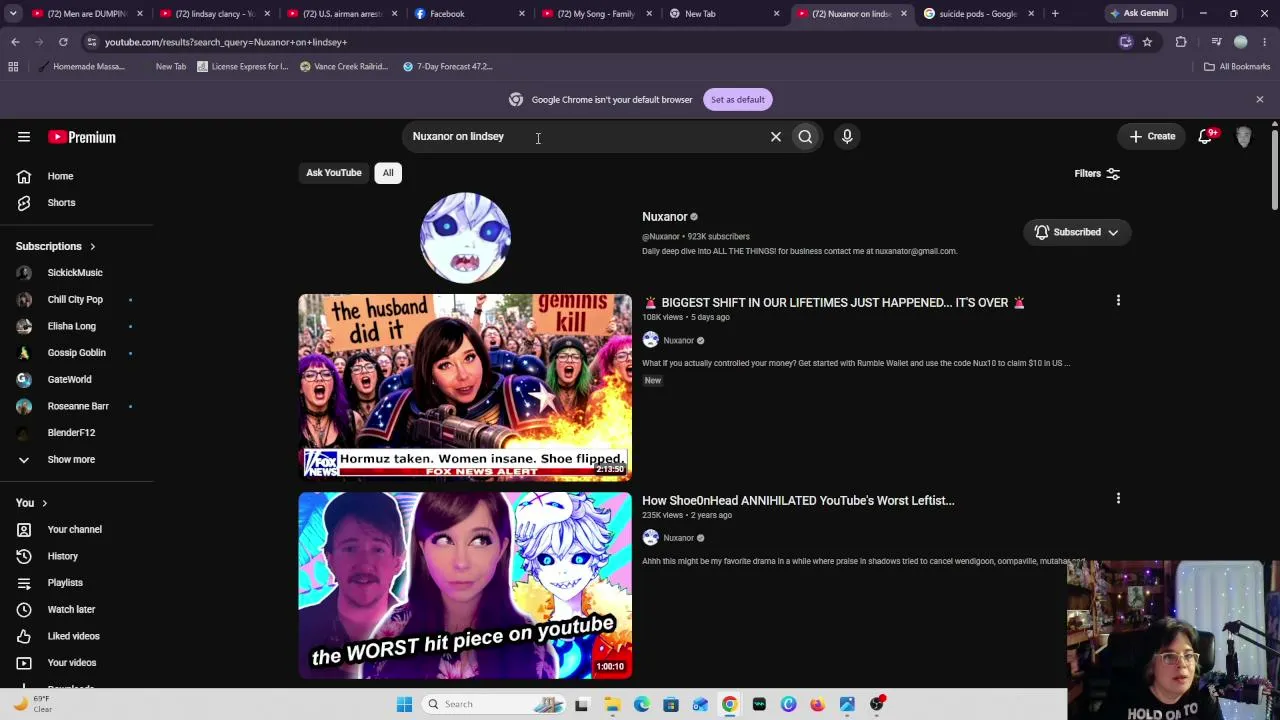
Task: Click the Set as default button
Action: (738, 99)
